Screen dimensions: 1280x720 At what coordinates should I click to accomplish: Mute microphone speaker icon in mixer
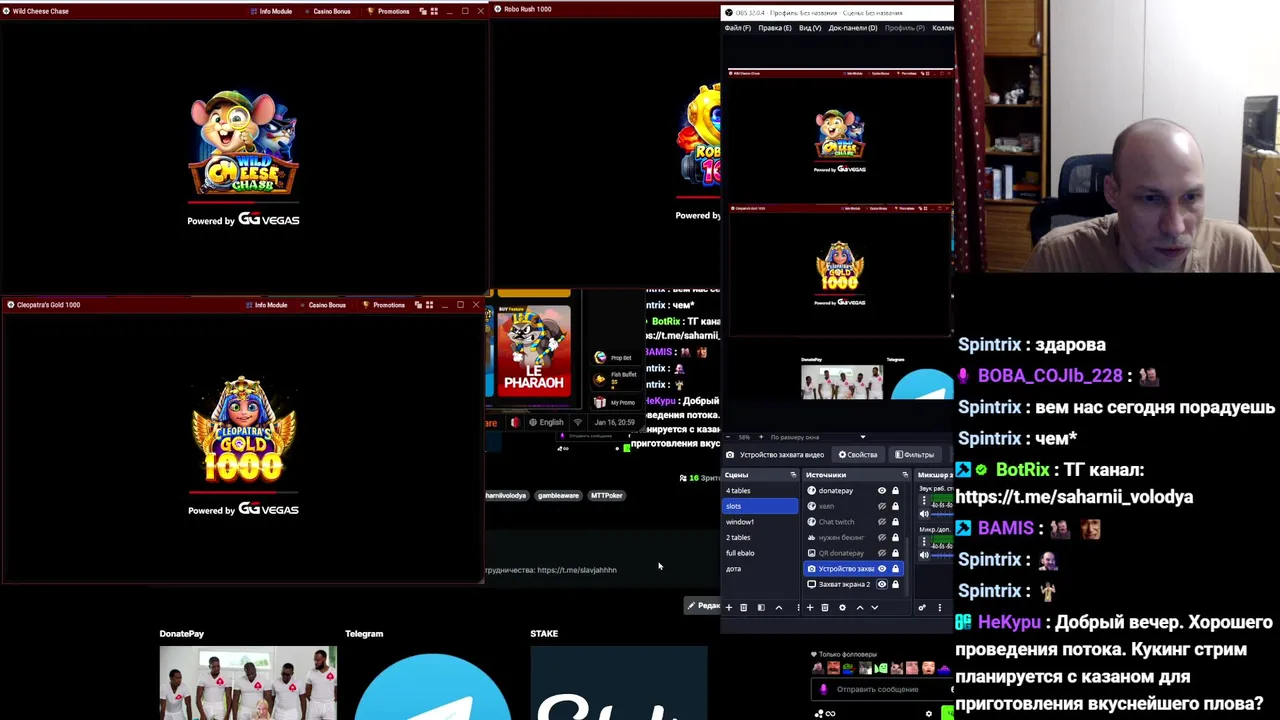pos(924,555)
